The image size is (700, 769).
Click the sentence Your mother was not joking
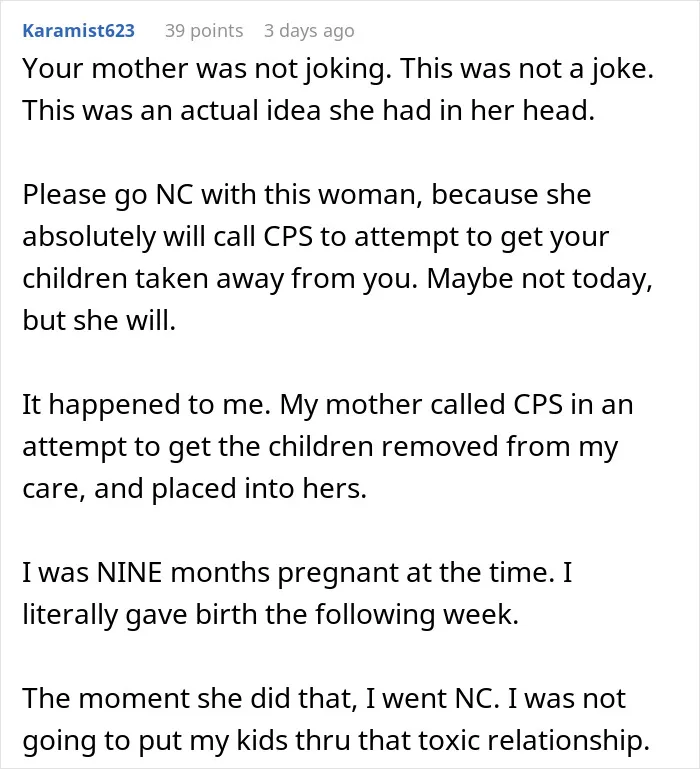[207, 69]
